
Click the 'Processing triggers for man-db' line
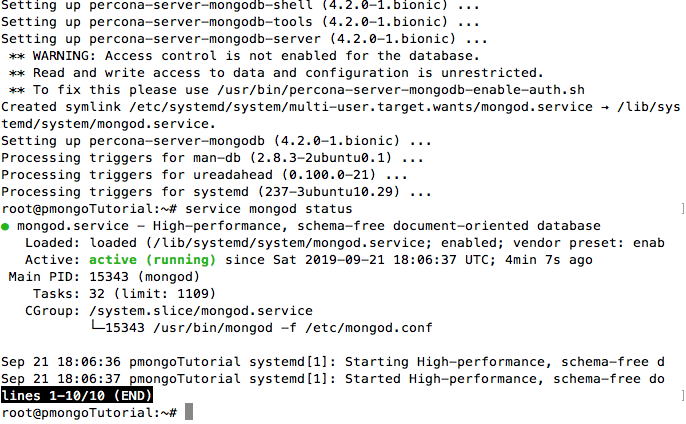[x=212, y=158]
